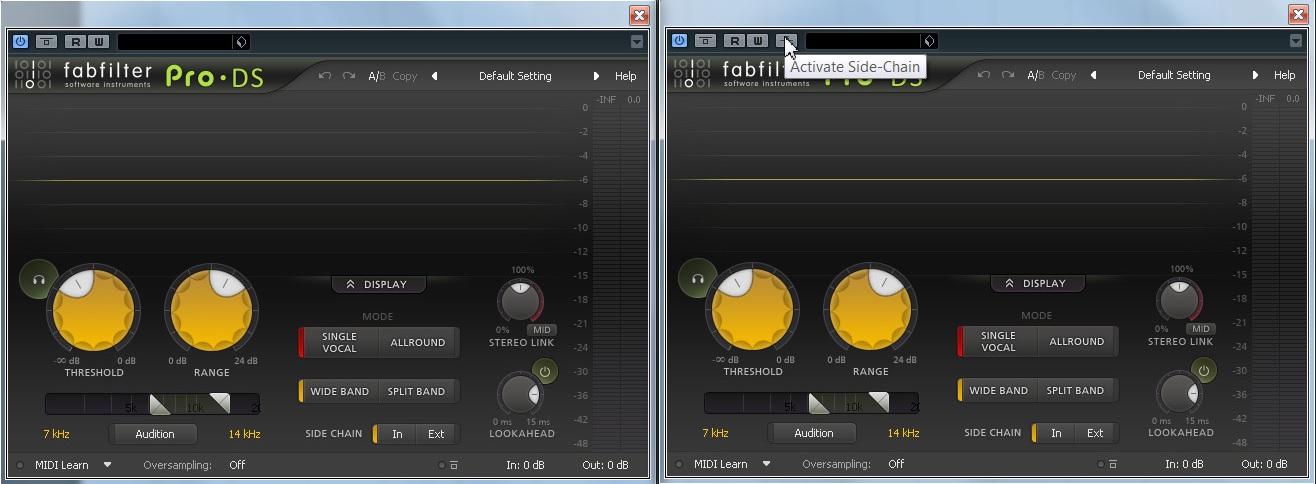Image resolution: width=1316 pixels, height=484 pixels.
Task: Toggle plugin bypass power button in left window
Action: coord(20,42)
